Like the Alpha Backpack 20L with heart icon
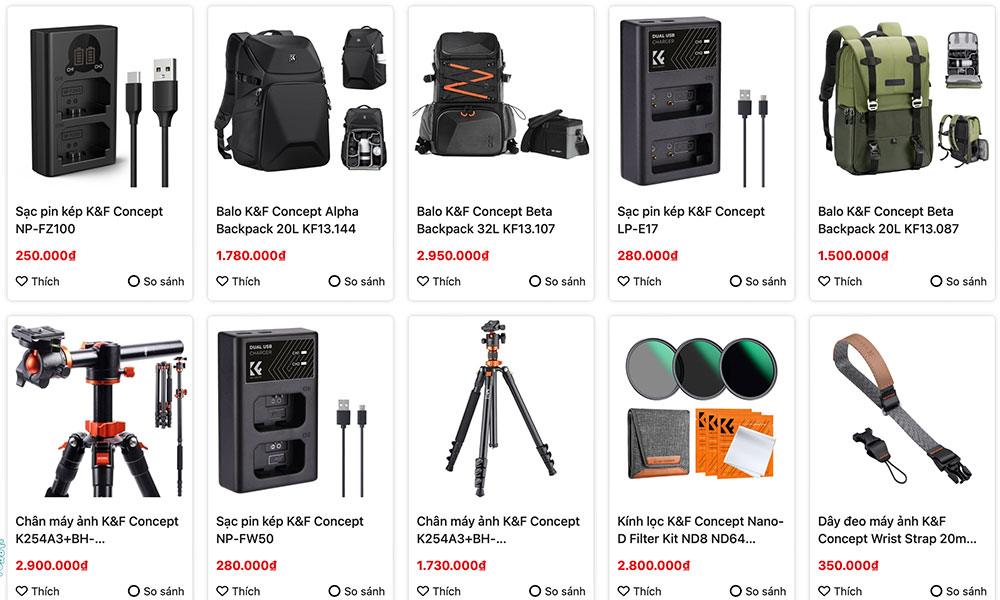 click(x=222, y=281)
